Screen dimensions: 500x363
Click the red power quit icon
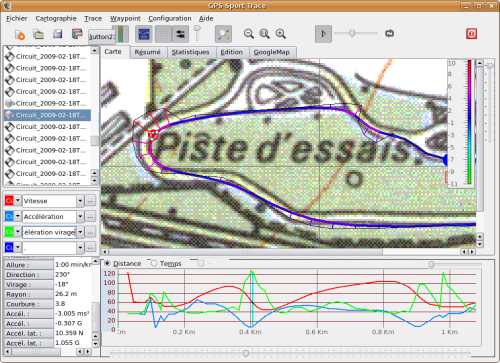(x=471, y=34)
